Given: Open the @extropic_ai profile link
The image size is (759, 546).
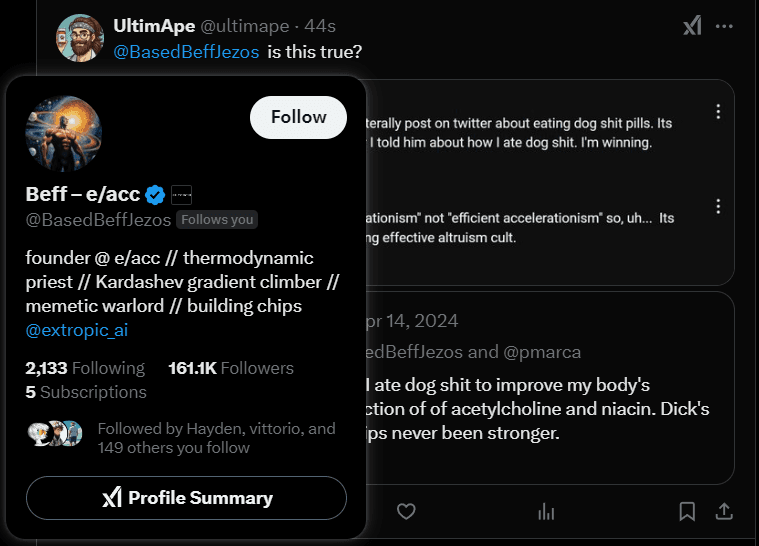Looking at the screenshot, I should 77,330.
